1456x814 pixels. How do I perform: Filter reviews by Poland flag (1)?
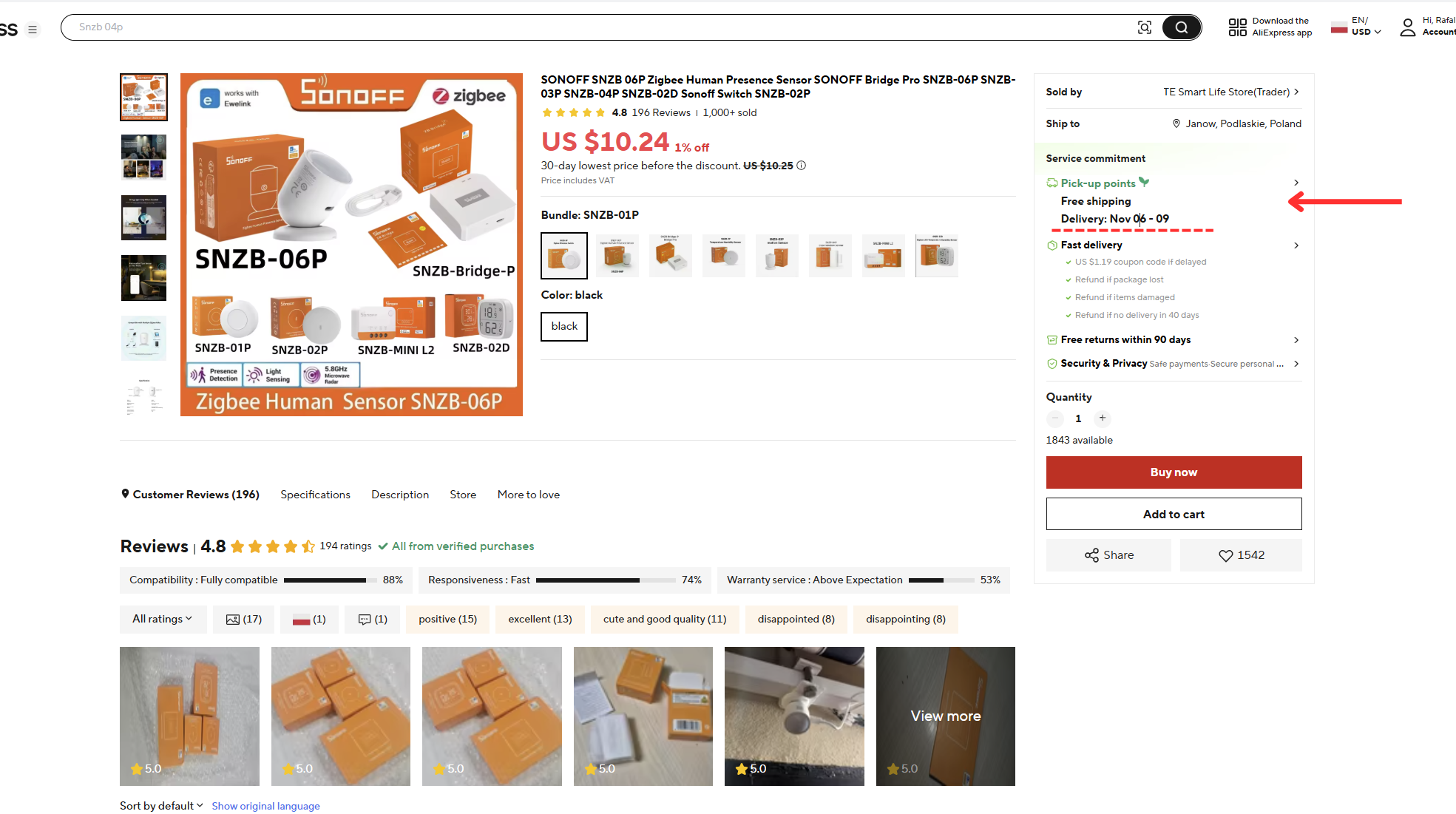coord(309,620)
